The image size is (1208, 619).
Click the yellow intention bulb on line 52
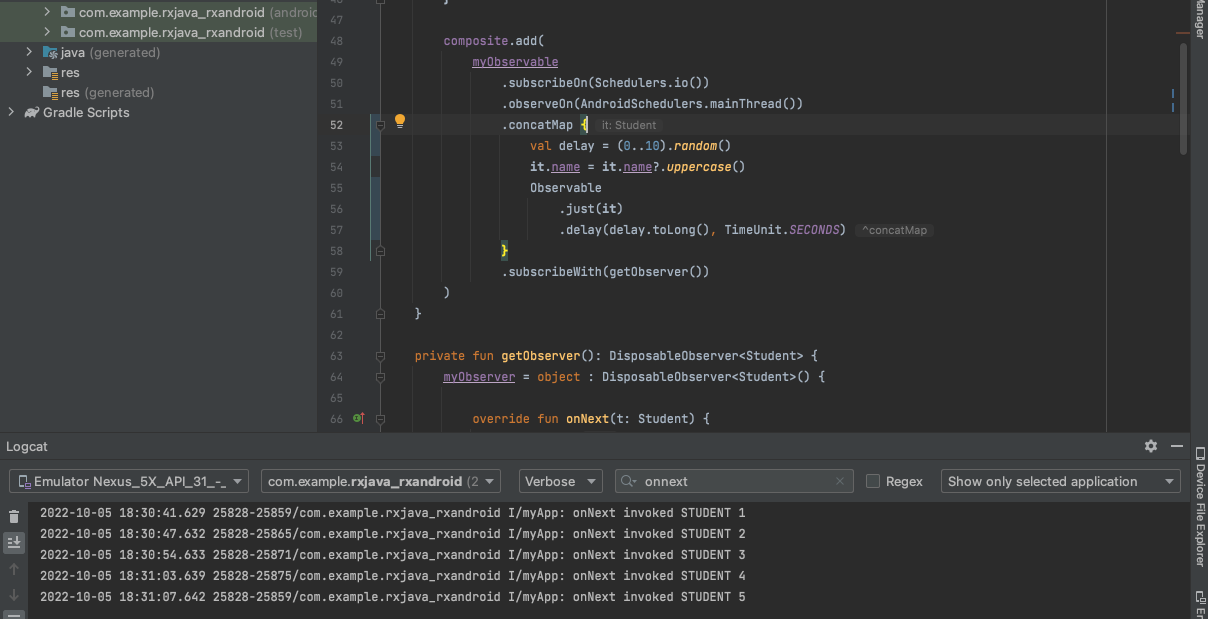(x=400, y=120)
